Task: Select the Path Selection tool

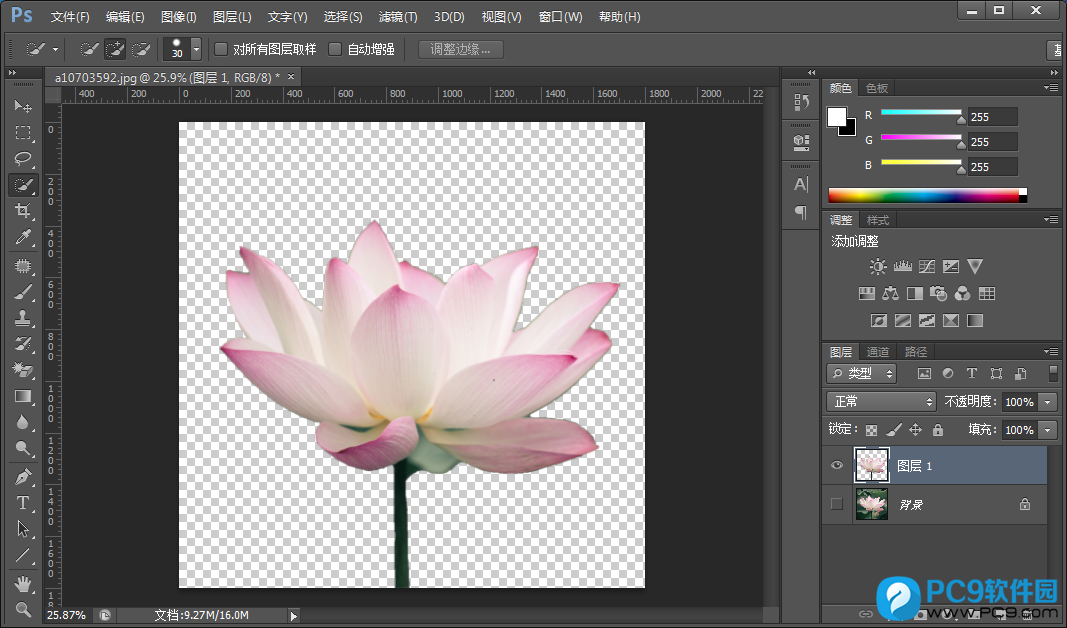Action: [x=23, y=529]
